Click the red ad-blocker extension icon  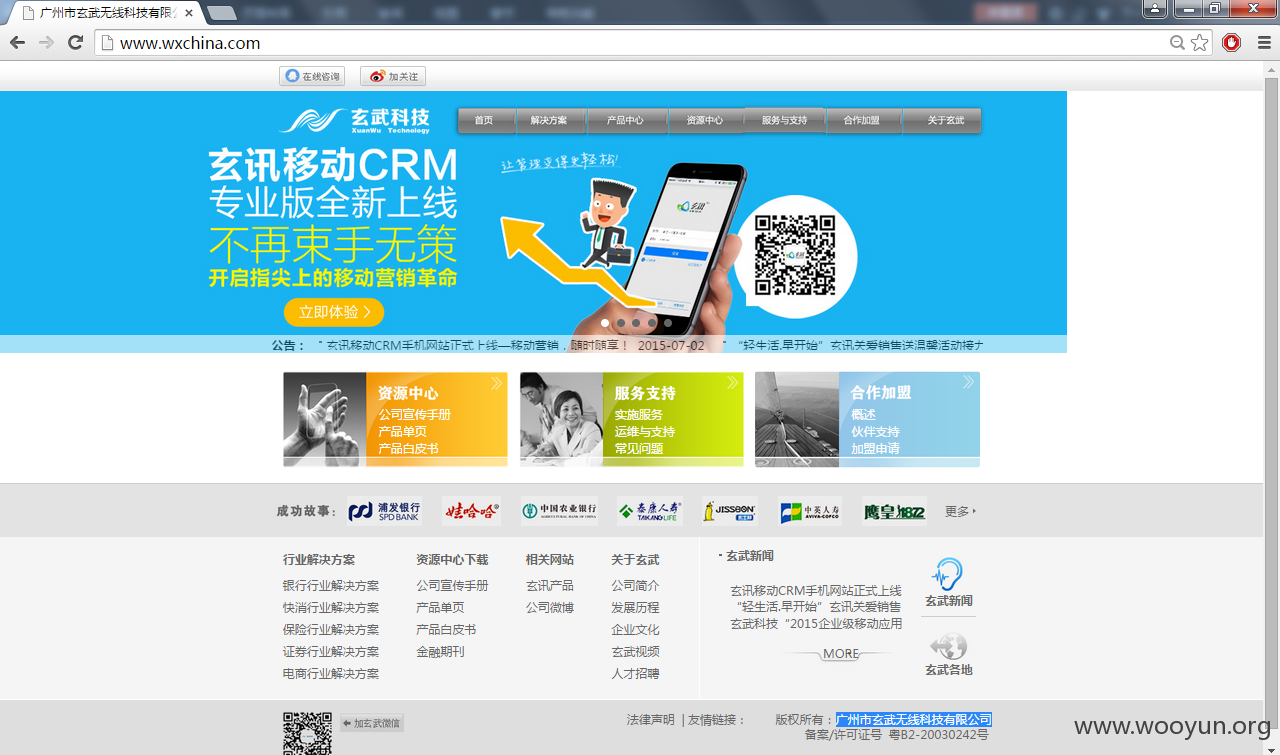click(1232, 43)
